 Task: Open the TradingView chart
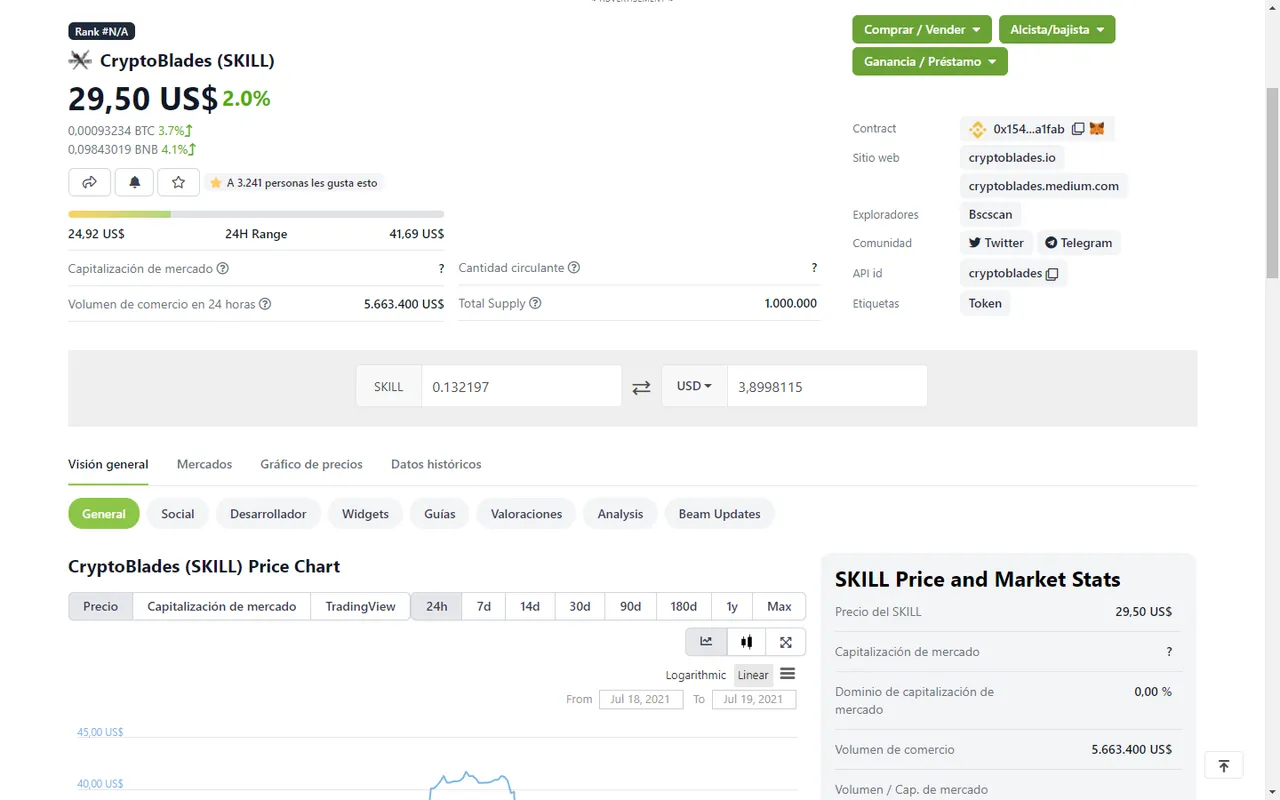tap(361, 606)
